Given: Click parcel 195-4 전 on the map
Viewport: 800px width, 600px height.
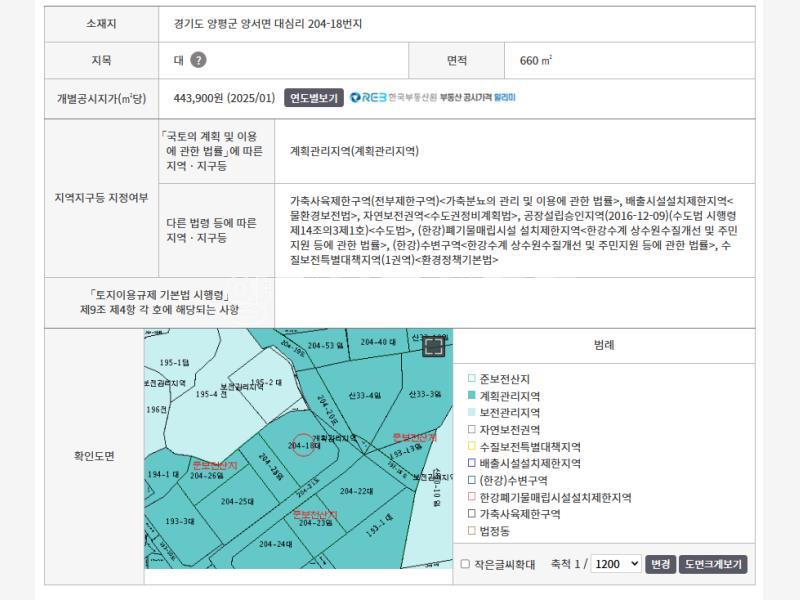Looking at the screenshot, I should pos(211,394).
